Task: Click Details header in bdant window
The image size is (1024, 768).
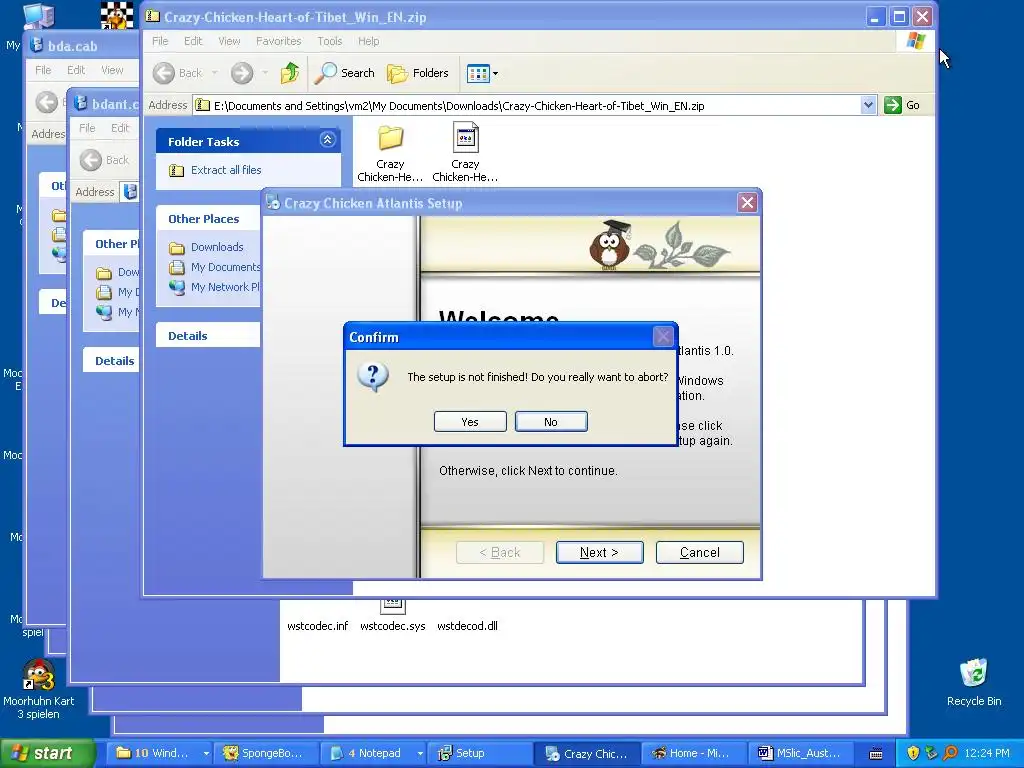Action: [114, 360]
